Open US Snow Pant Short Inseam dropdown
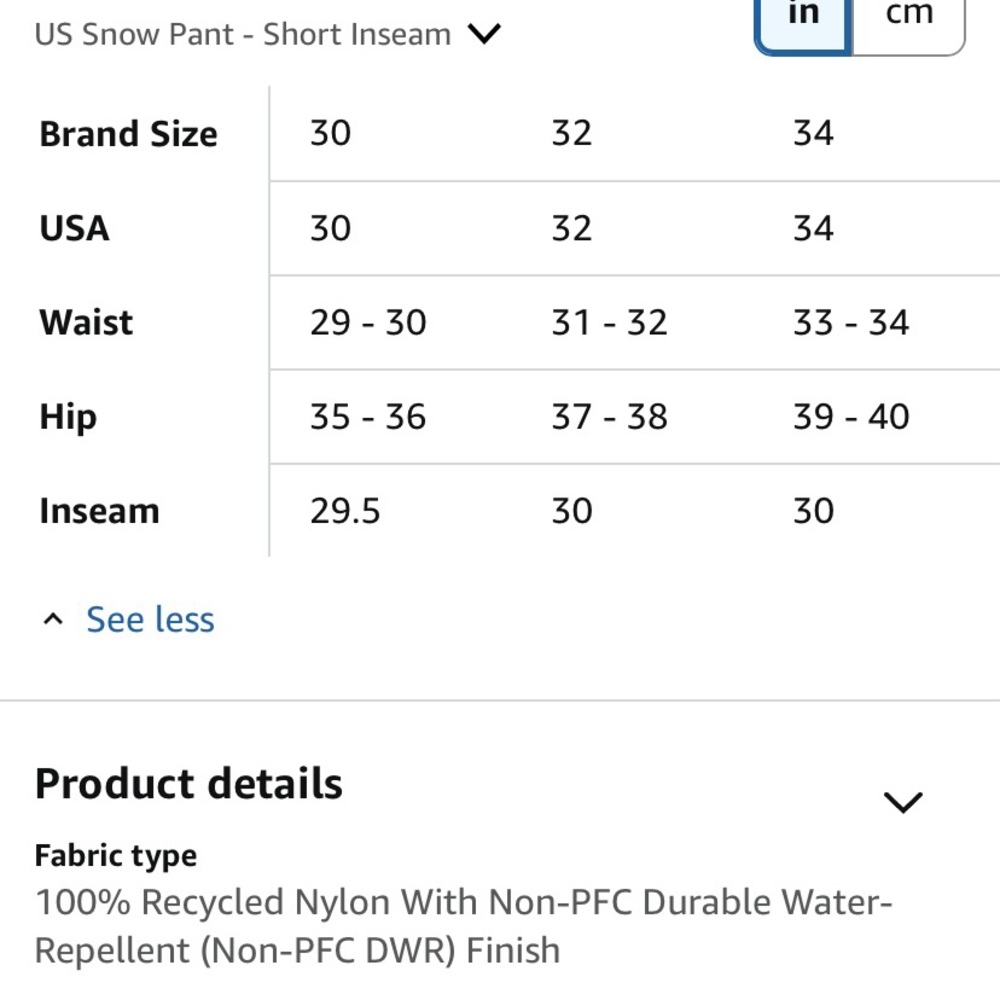Image resolution: width=1000 pixels, height=1000 pixels. (243, 35)
